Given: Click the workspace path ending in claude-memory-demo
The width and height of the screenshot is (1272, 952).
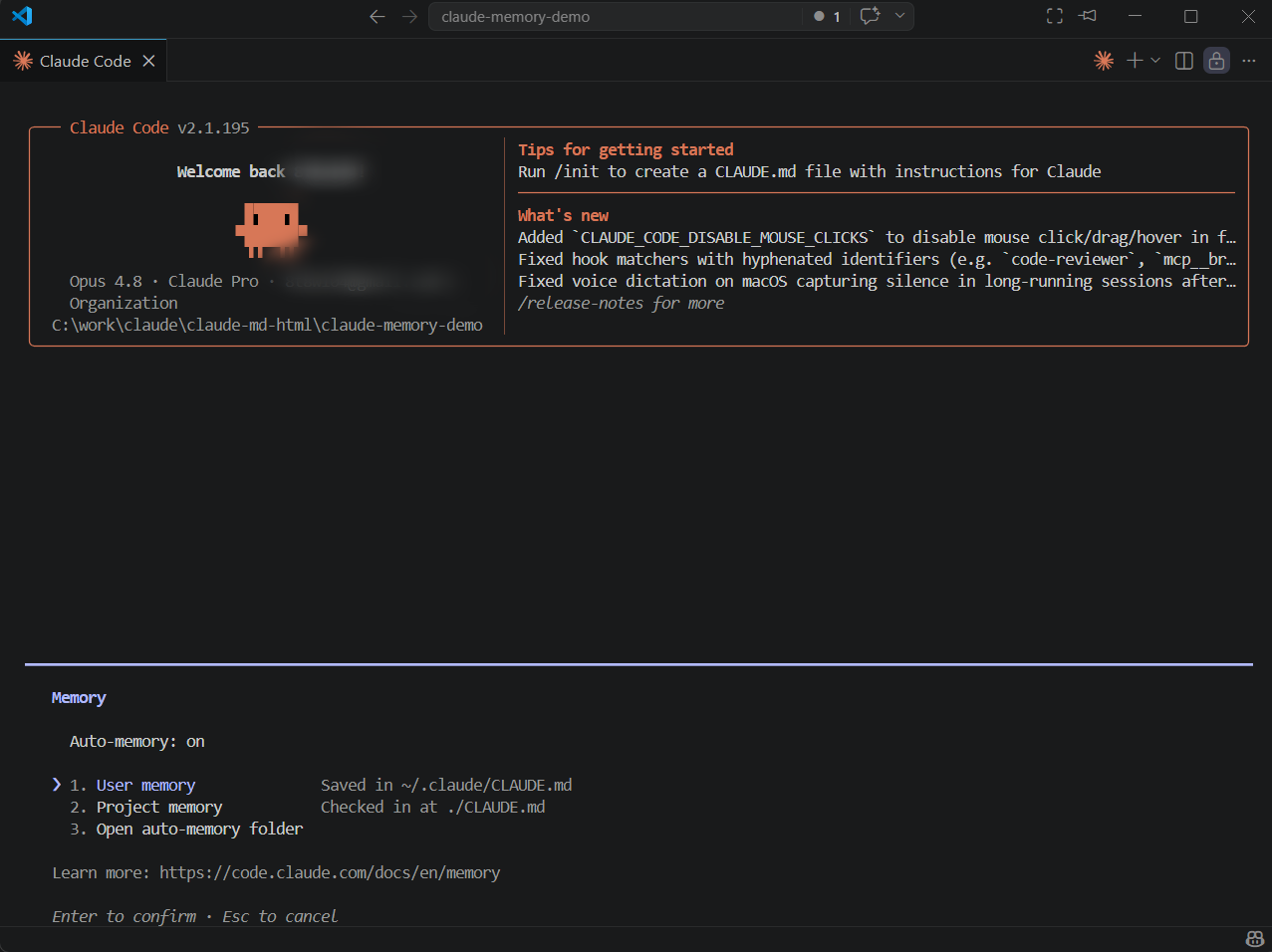Looking at the screenshot, I should (267, 326).
